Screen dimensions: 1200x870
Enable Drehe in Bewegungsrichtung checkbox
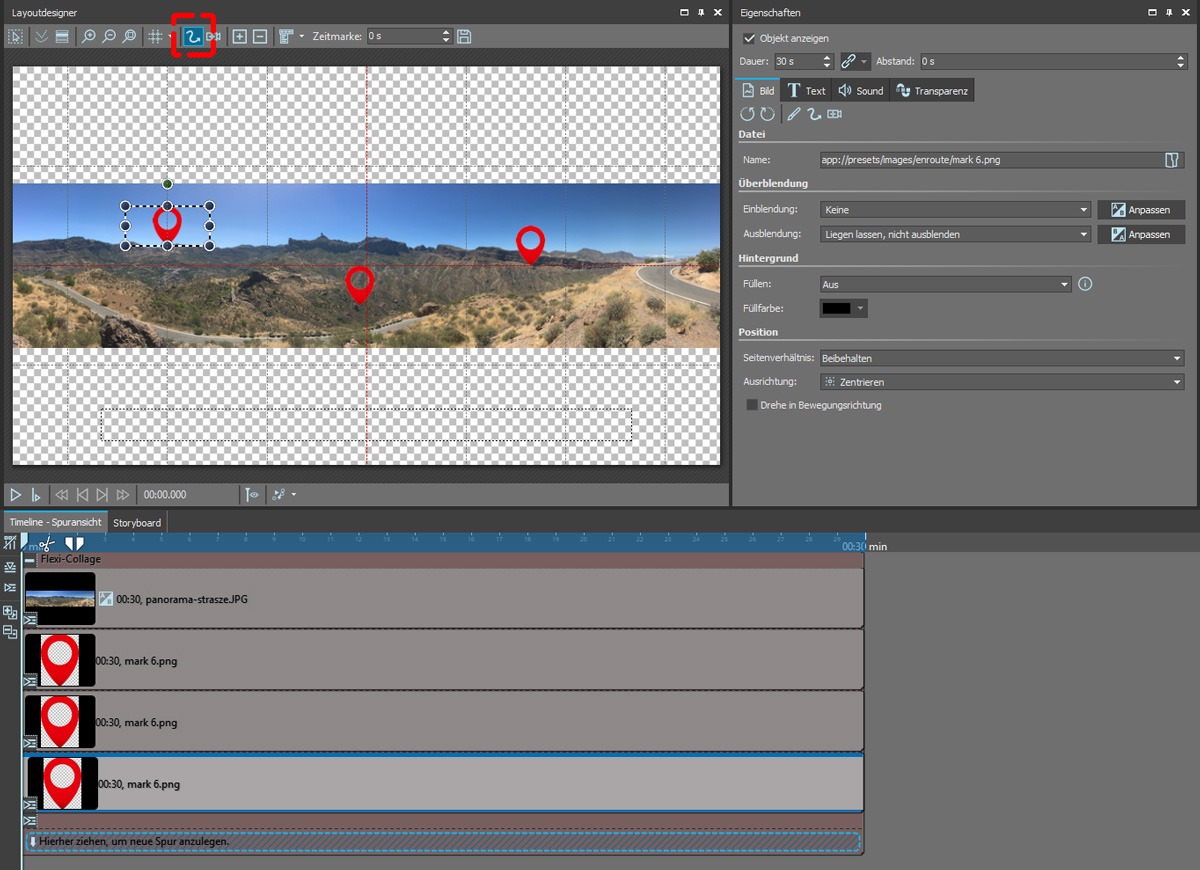pyautogui.click(x=752, y=405)
